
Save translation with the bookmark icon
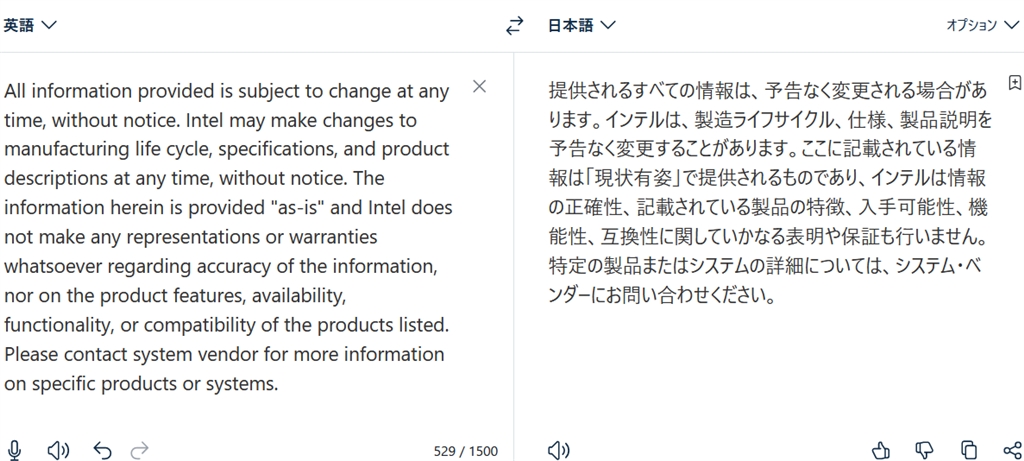pyautogui.click(x=1014, y=82)
